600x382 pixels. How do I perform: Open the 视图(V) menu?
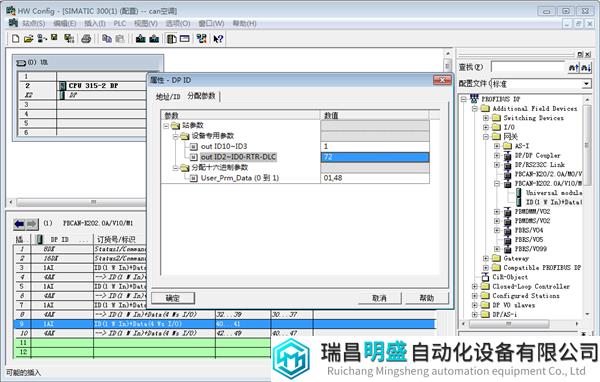146,24
